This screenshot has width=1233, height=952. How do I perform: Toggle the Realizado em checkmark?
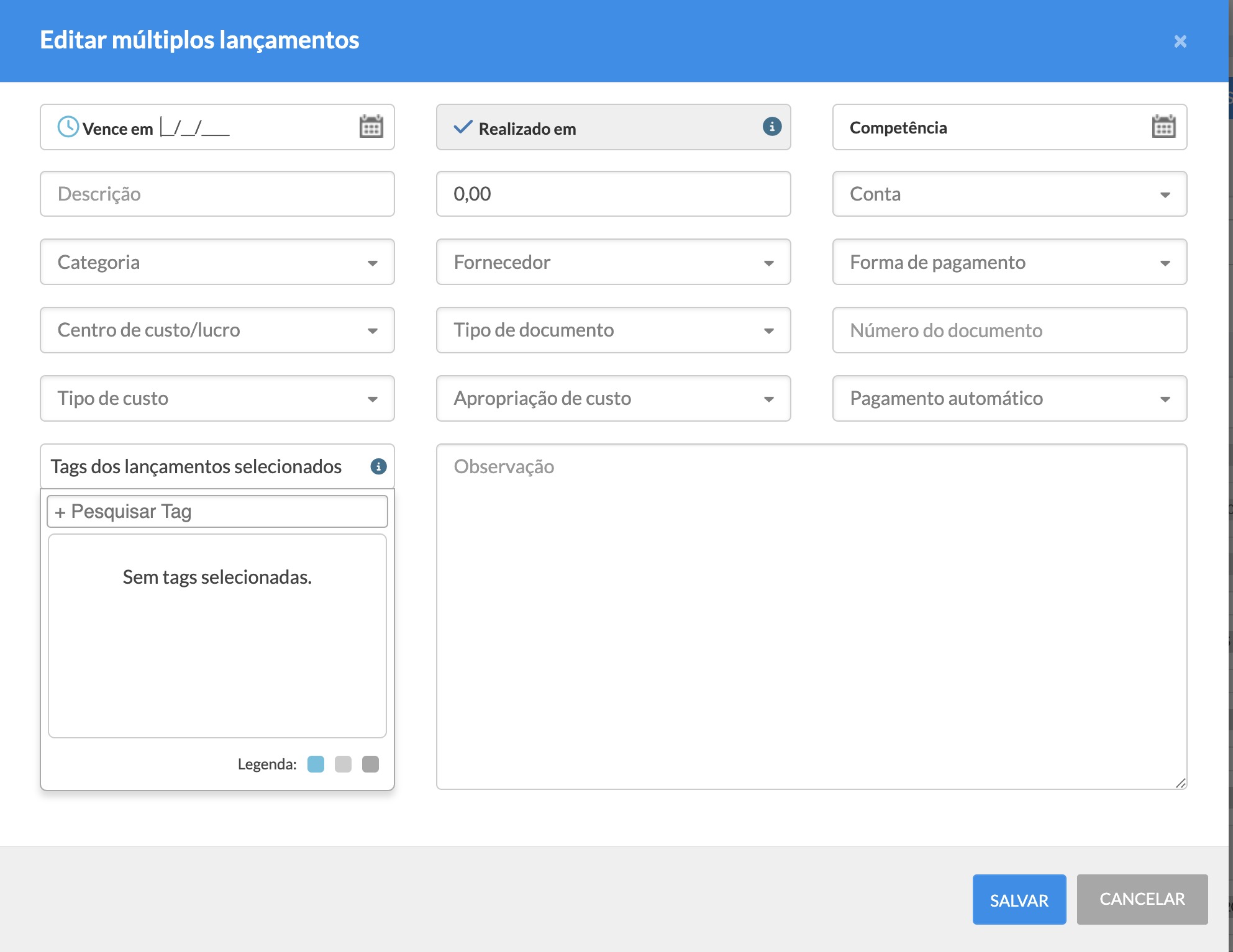pos(463,127)
